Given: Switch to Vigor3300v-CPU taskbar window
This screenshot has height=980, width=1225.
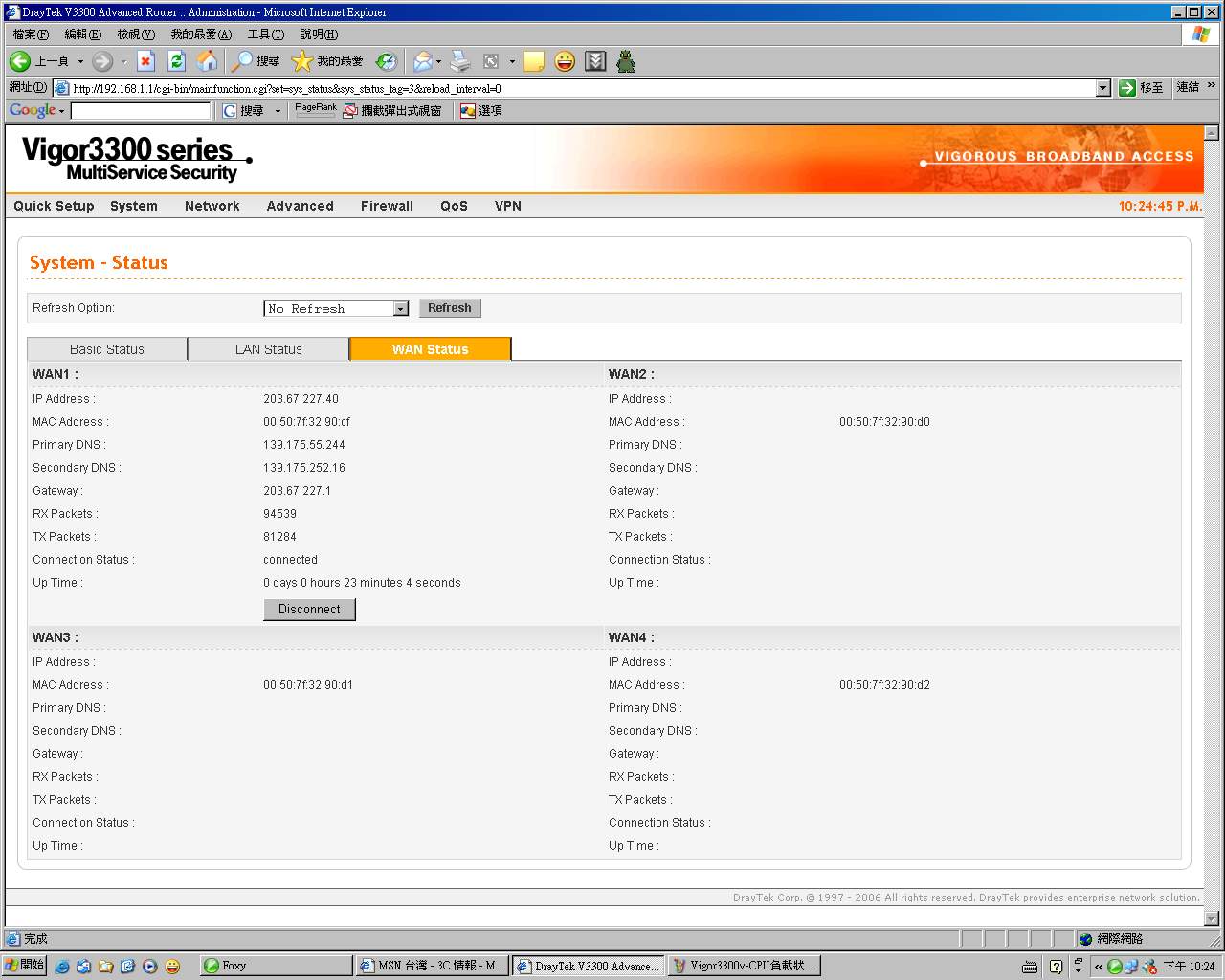Looking at the screenshot, I should pos(744,966).
